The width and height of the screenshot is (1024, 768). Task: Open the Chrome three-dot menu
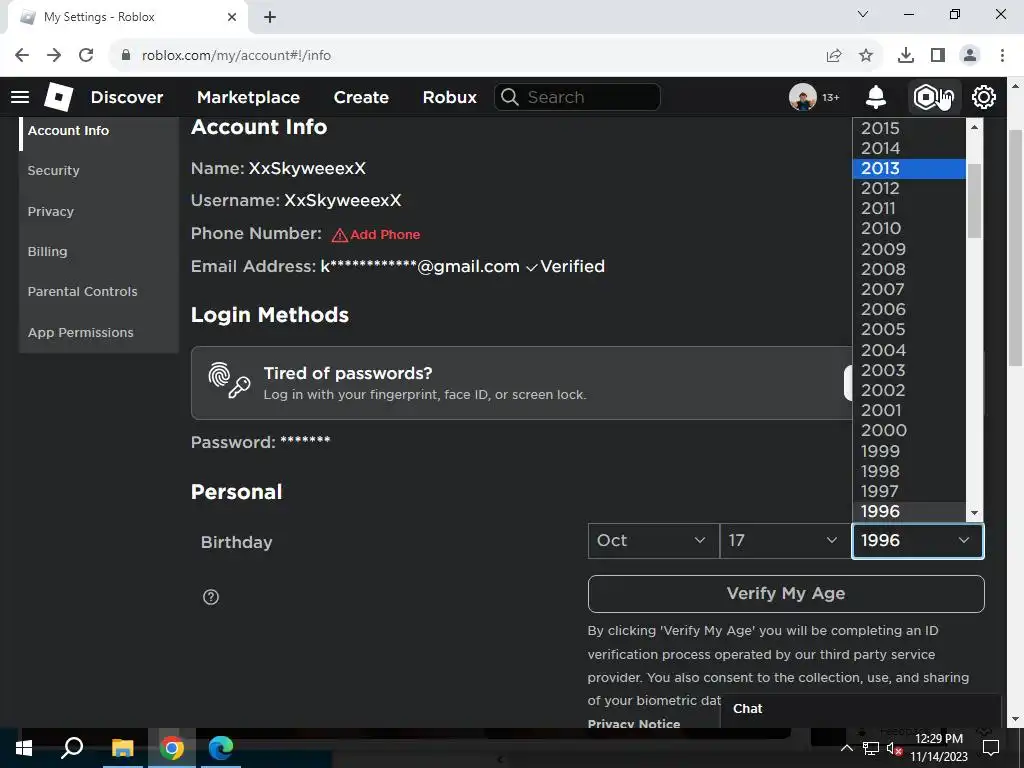(x=1002, y=56)
